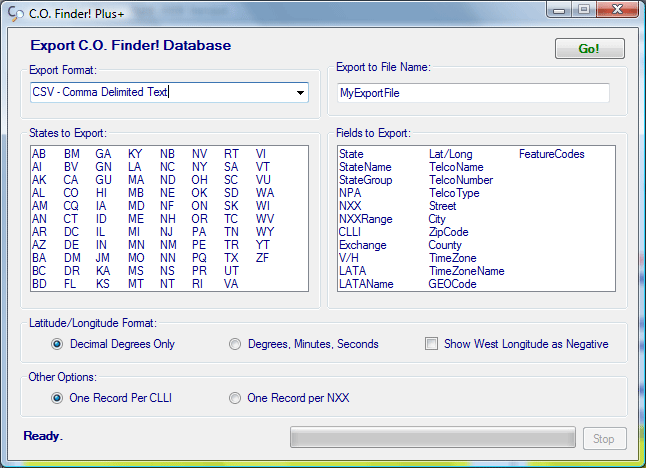646x468 pixels.
Task: Select state KY in States list
Action: click(x=135, y=154)
